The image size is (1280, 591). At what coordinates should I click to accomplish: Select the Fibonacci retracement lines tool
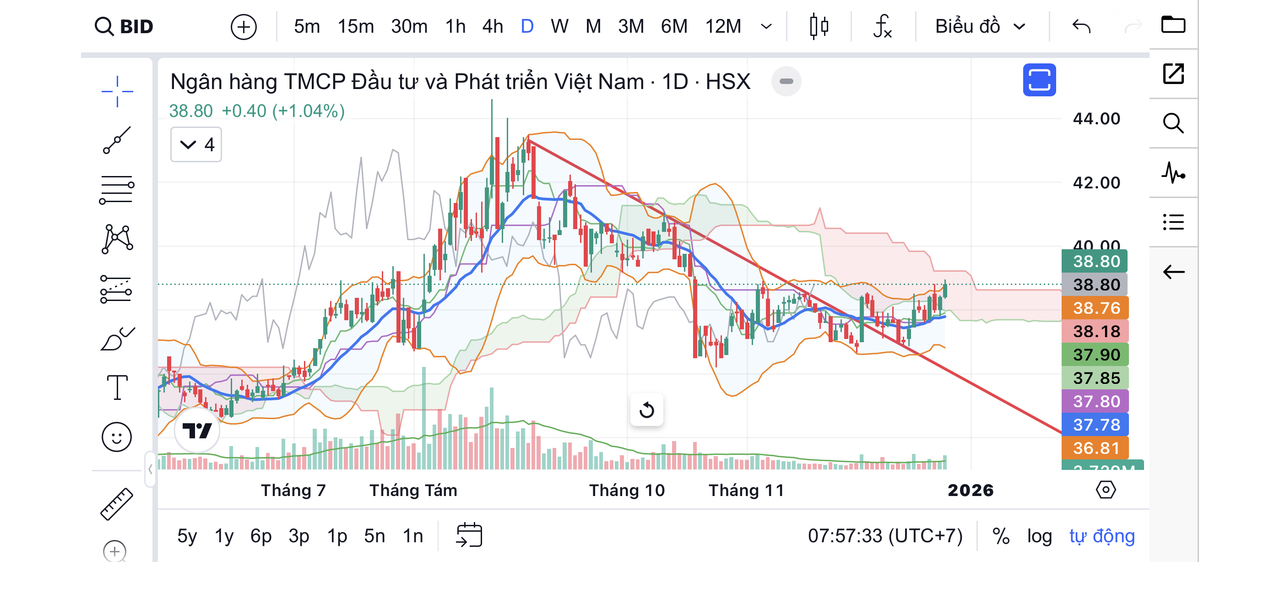pos(117,189)
